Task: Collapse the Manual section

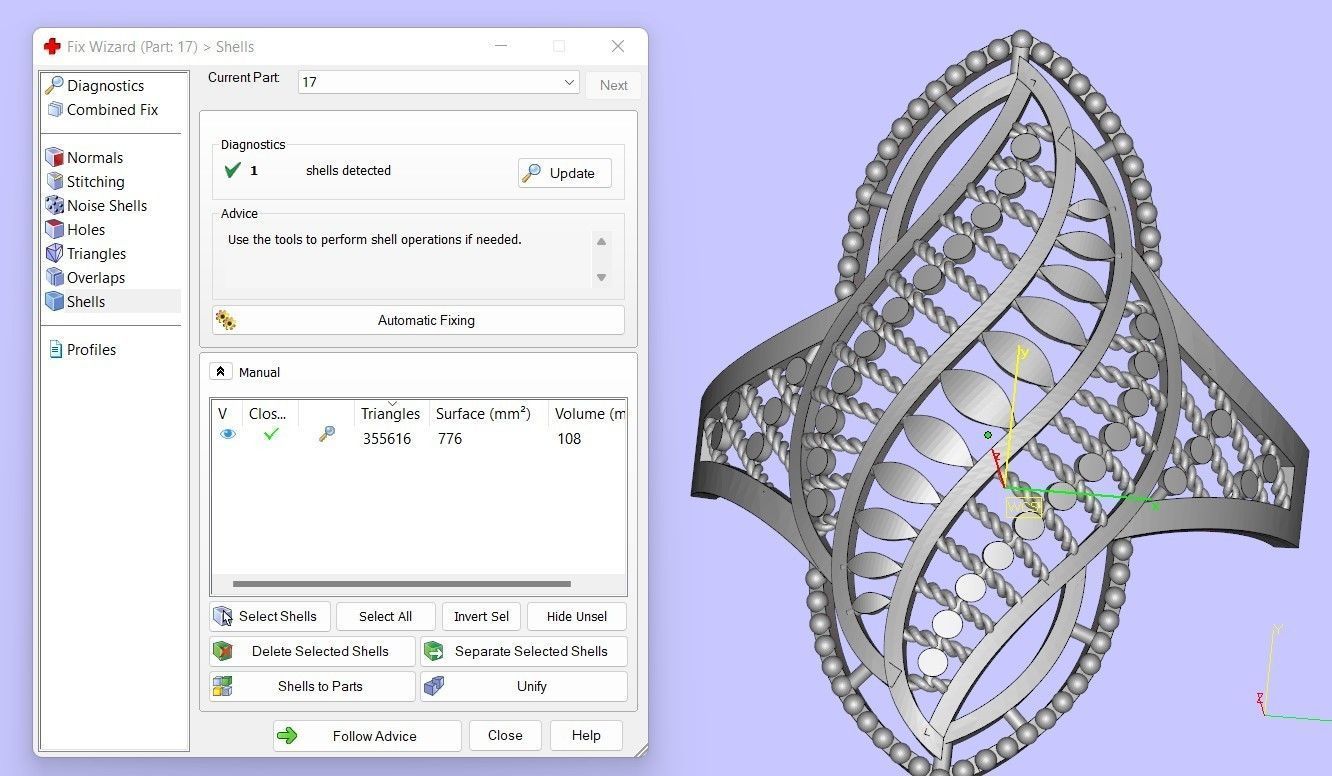Action: coord(221,372)
